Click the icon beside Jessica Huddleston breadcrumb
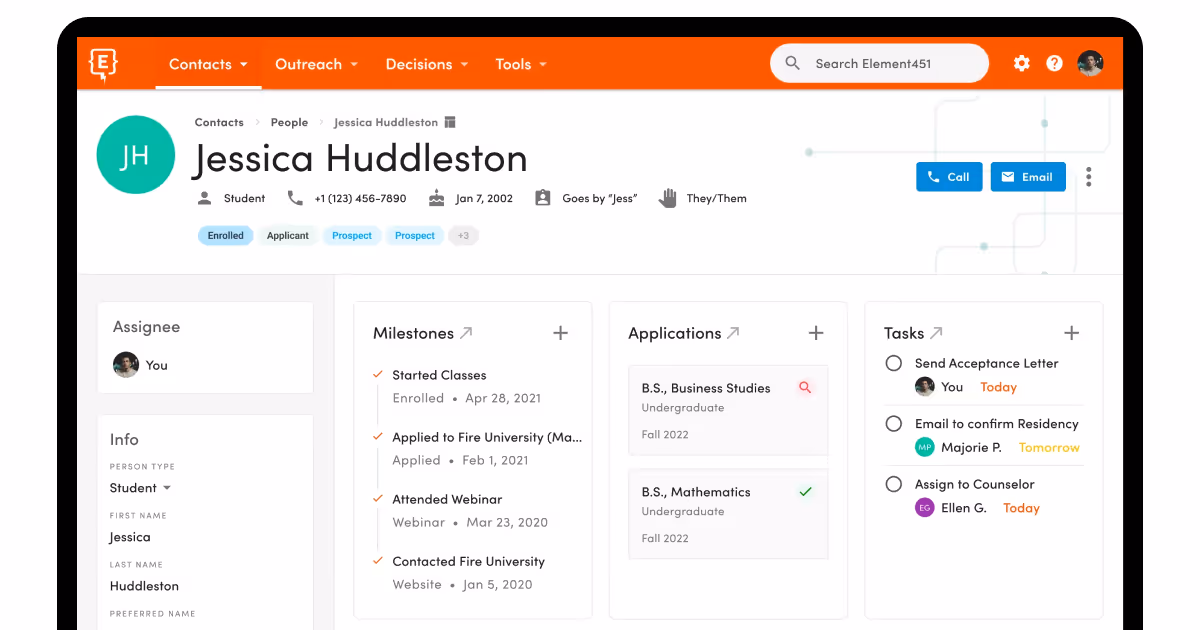This screenshot has width=1200, height=630. point(450,122)
